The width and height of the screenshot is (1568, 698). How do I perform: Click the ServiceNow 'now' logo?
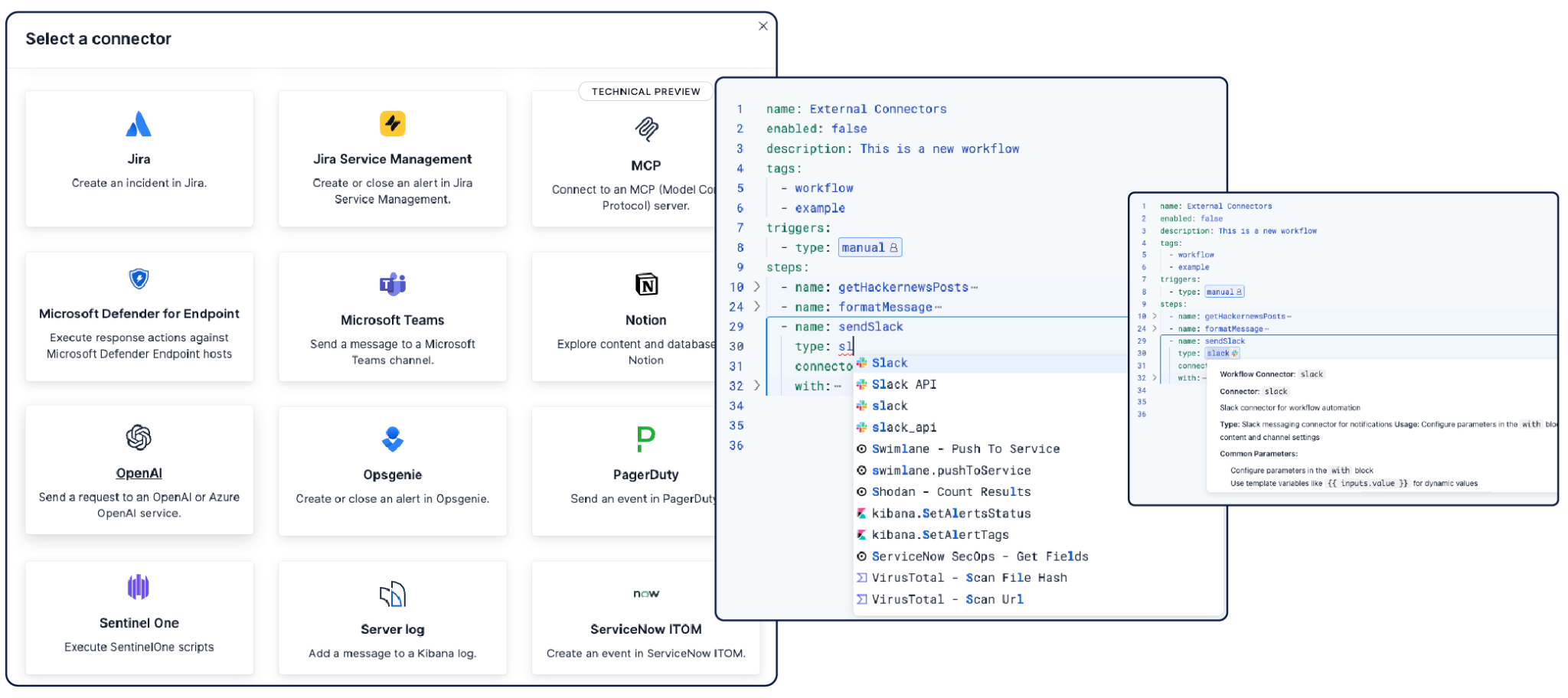(x=646, y=594)
